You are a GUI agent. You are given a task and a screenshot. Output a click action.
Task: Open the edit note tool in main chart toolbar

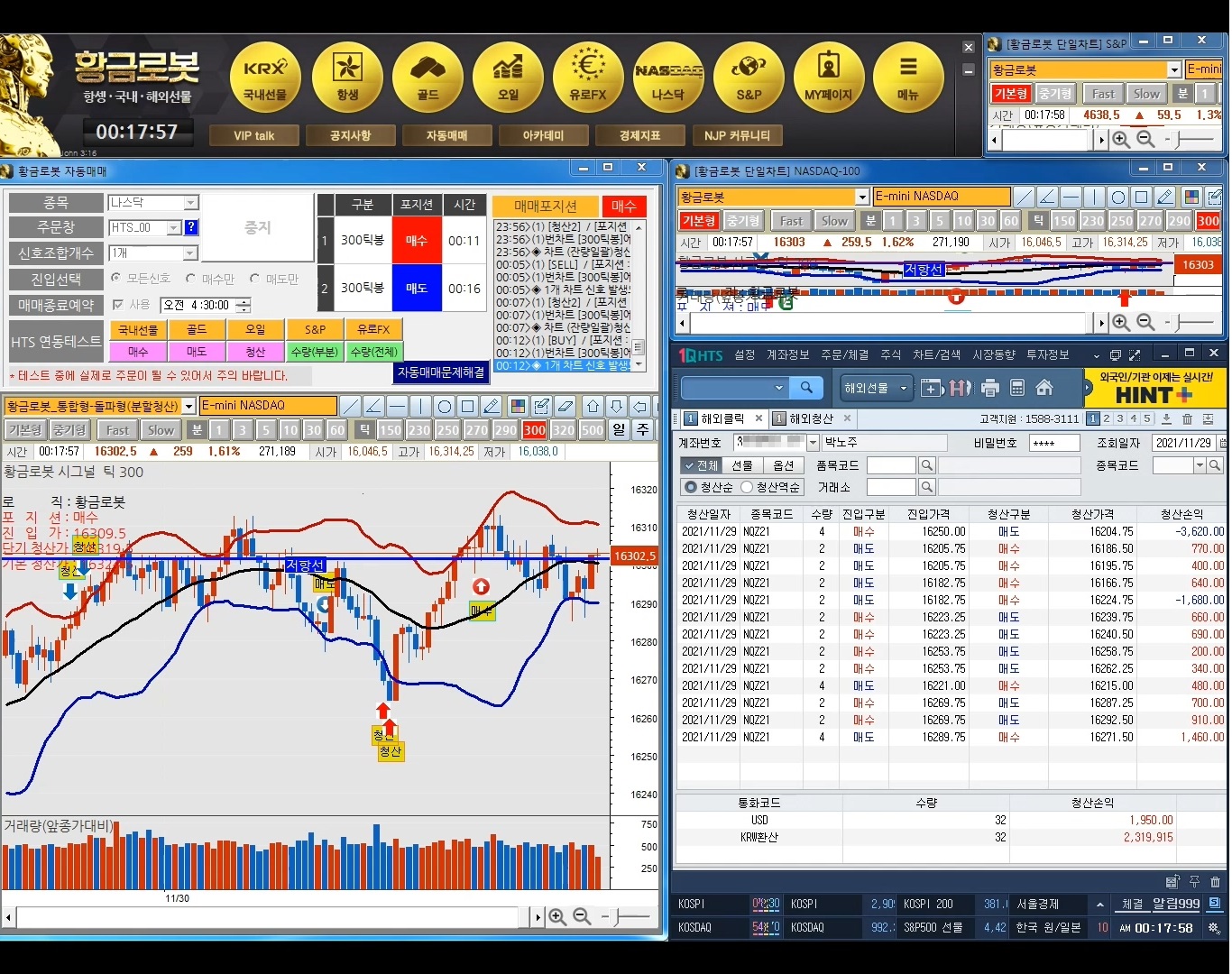pos(541,406)
